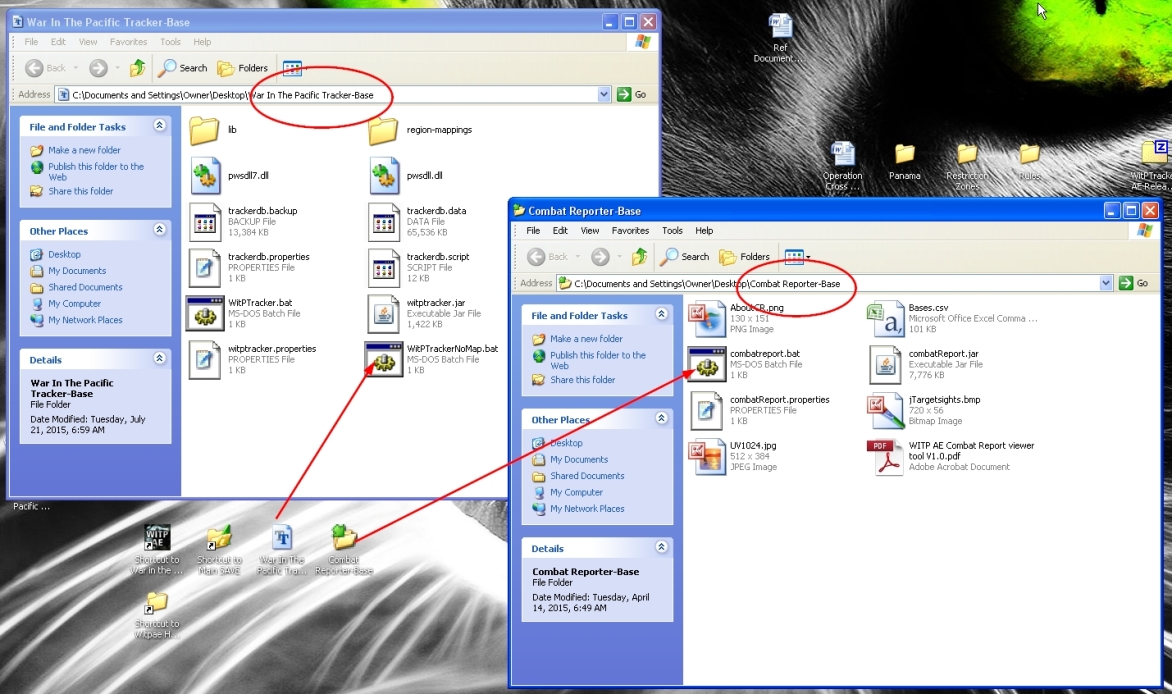Viewport: 1172px width, 694px height.
Task: Collapse Details panel in Tracker-Base window
Action: pos(159,358)
